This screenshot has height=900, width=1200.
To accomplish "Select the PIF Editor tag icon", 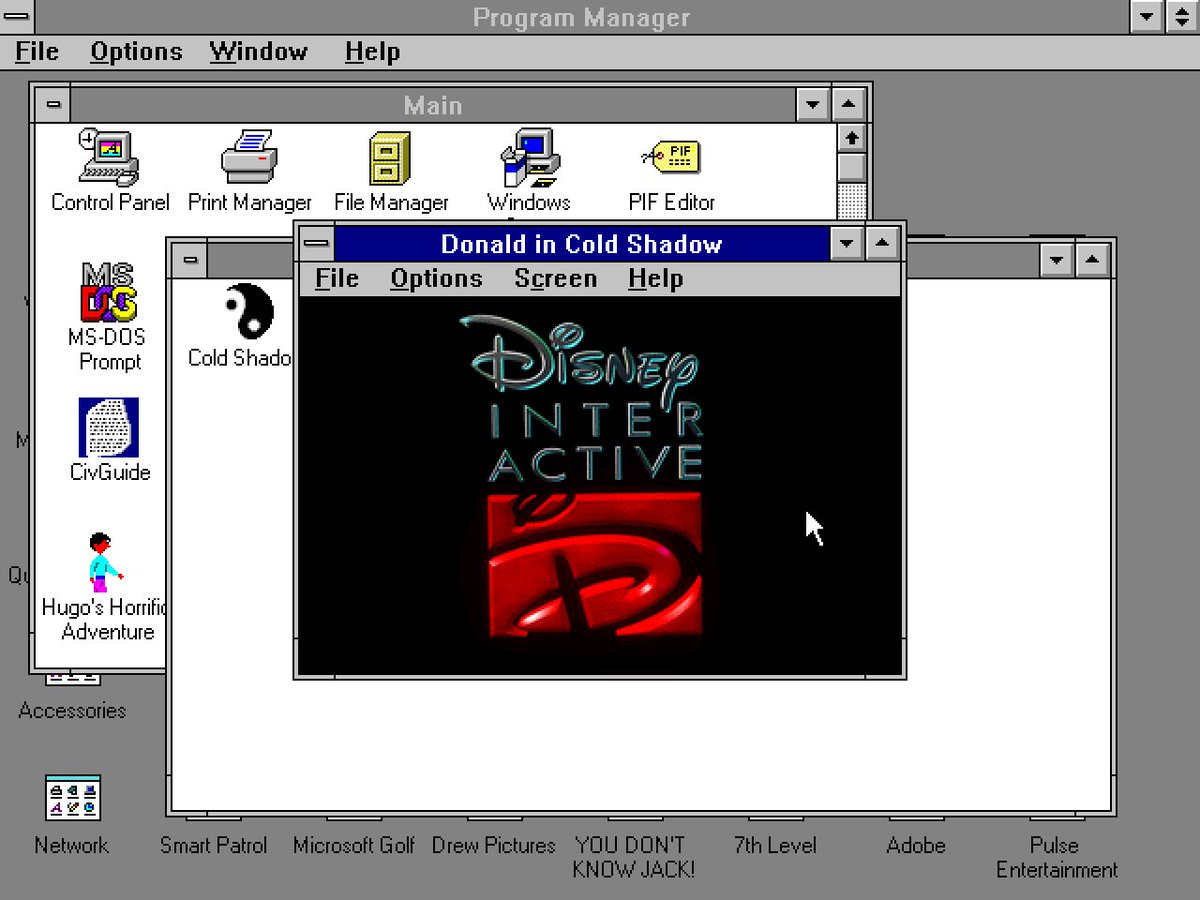I will coord(671,157).
